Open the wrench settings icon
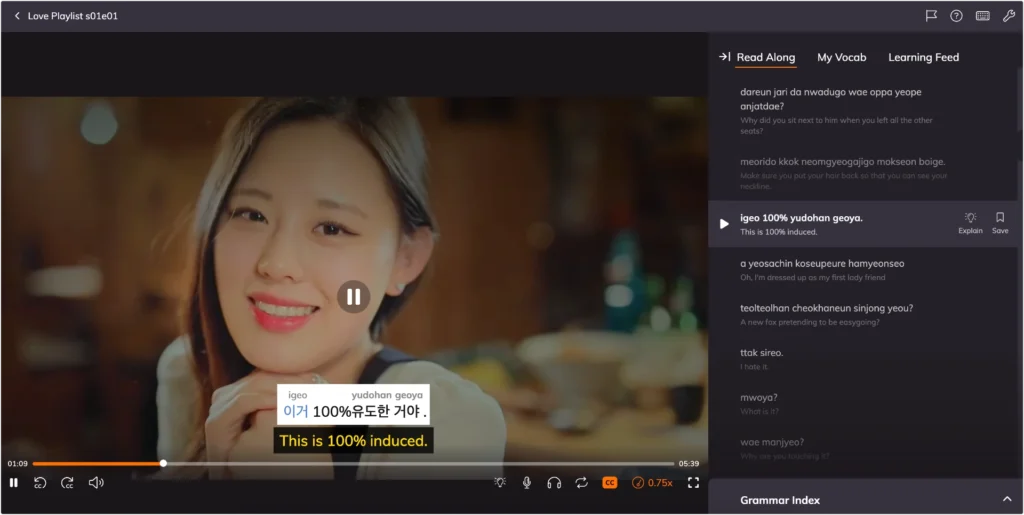1024x515 pixels. pyautogui.click(x=1009, y=16)
